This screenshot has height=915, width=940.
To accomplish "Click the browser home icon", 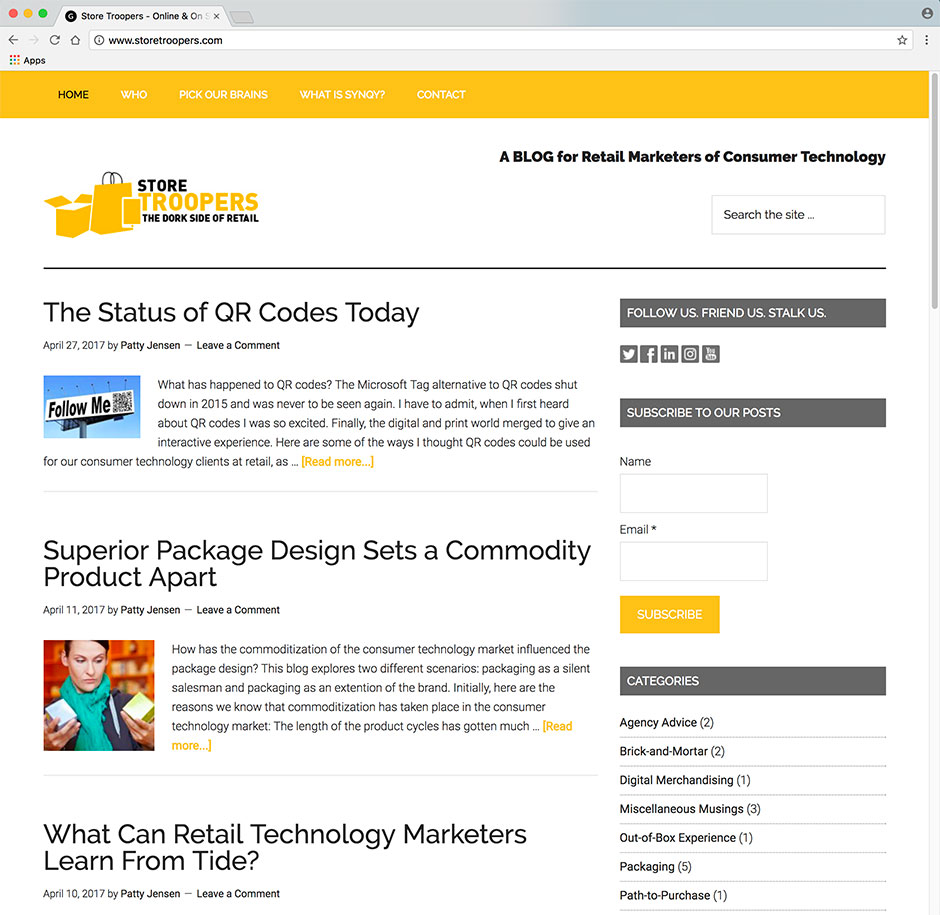I will click(x=75, y=40).
